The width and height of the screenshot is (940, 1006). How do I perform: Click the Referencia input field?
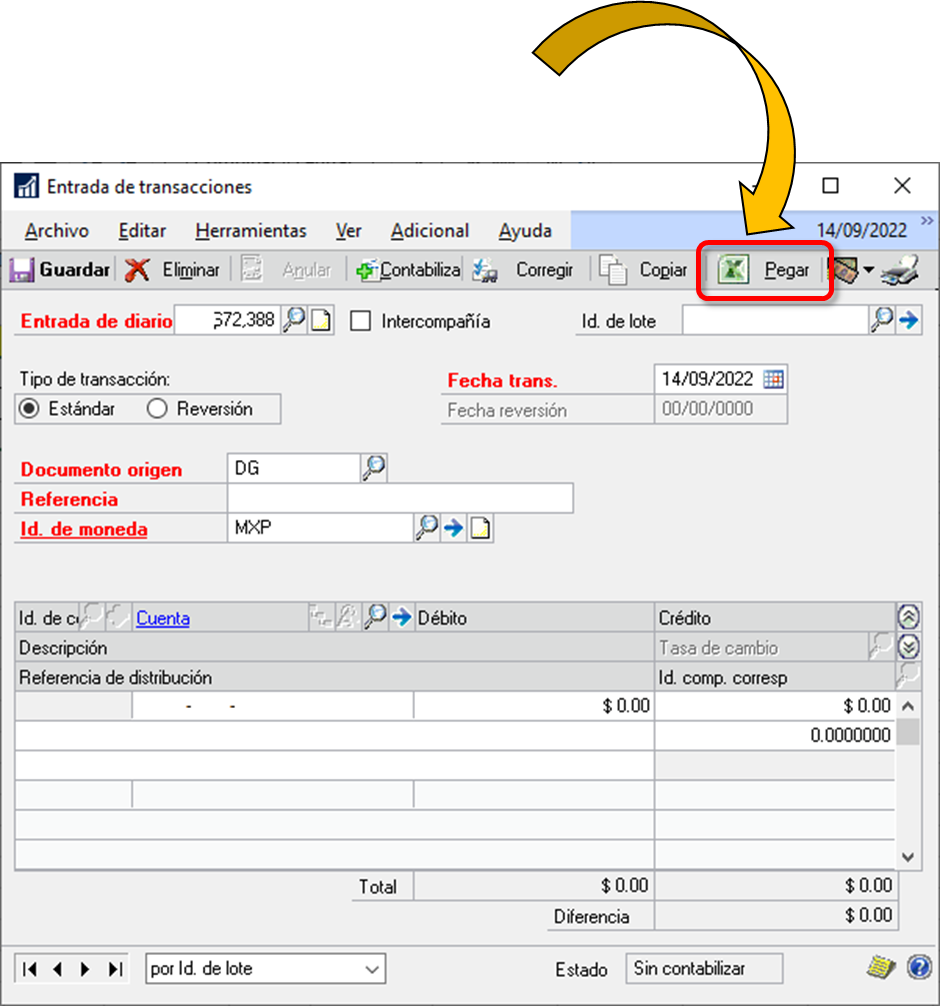pyautogui.click(x=400, y=498)
